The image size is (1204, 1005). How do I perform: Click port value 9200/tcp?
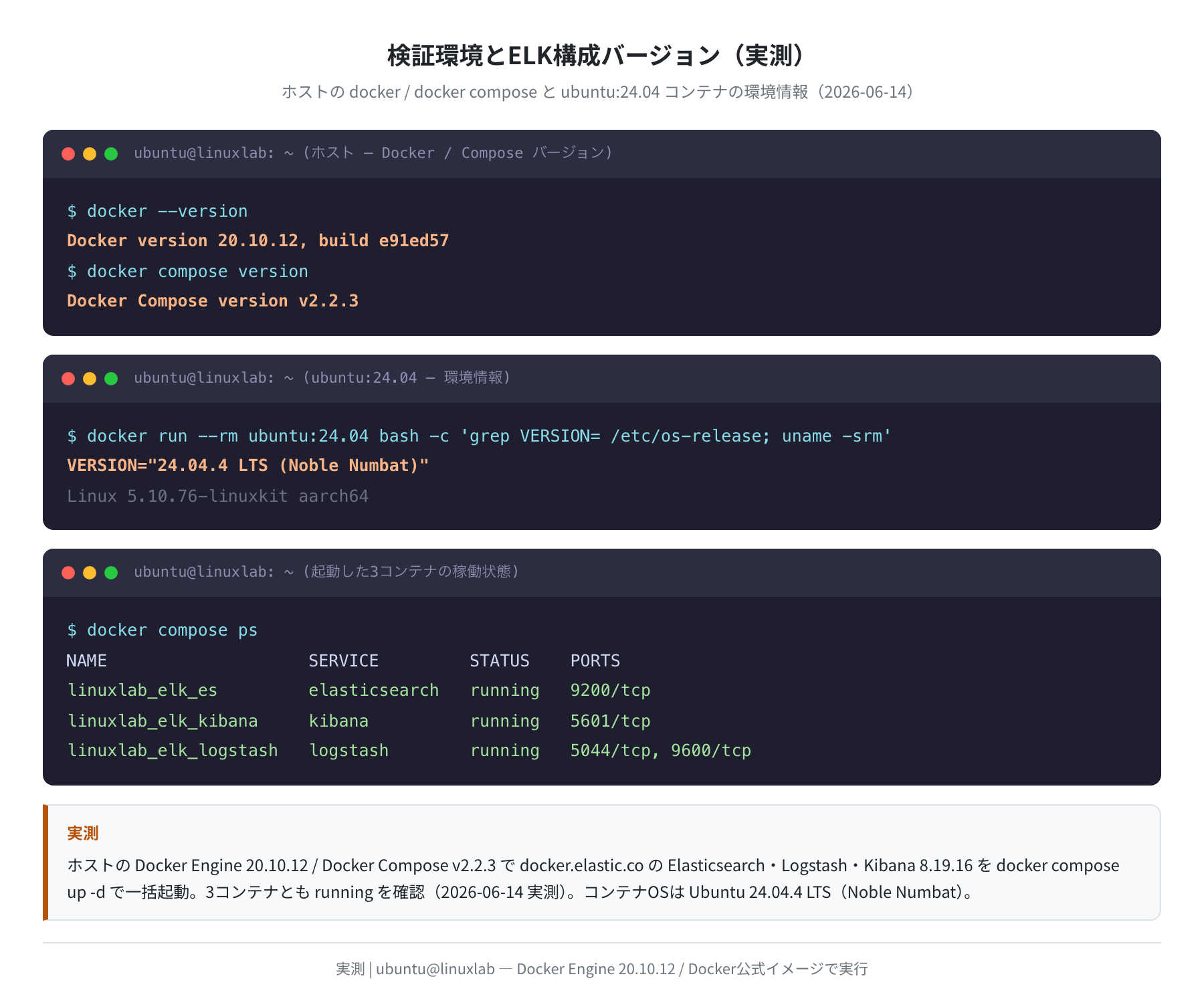point(610,691)
